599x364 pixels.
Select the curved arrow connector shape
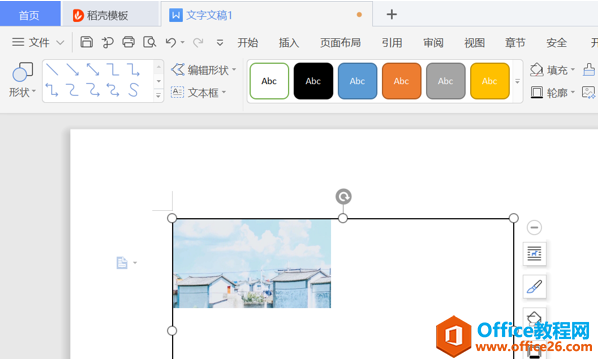click(93, 90)
